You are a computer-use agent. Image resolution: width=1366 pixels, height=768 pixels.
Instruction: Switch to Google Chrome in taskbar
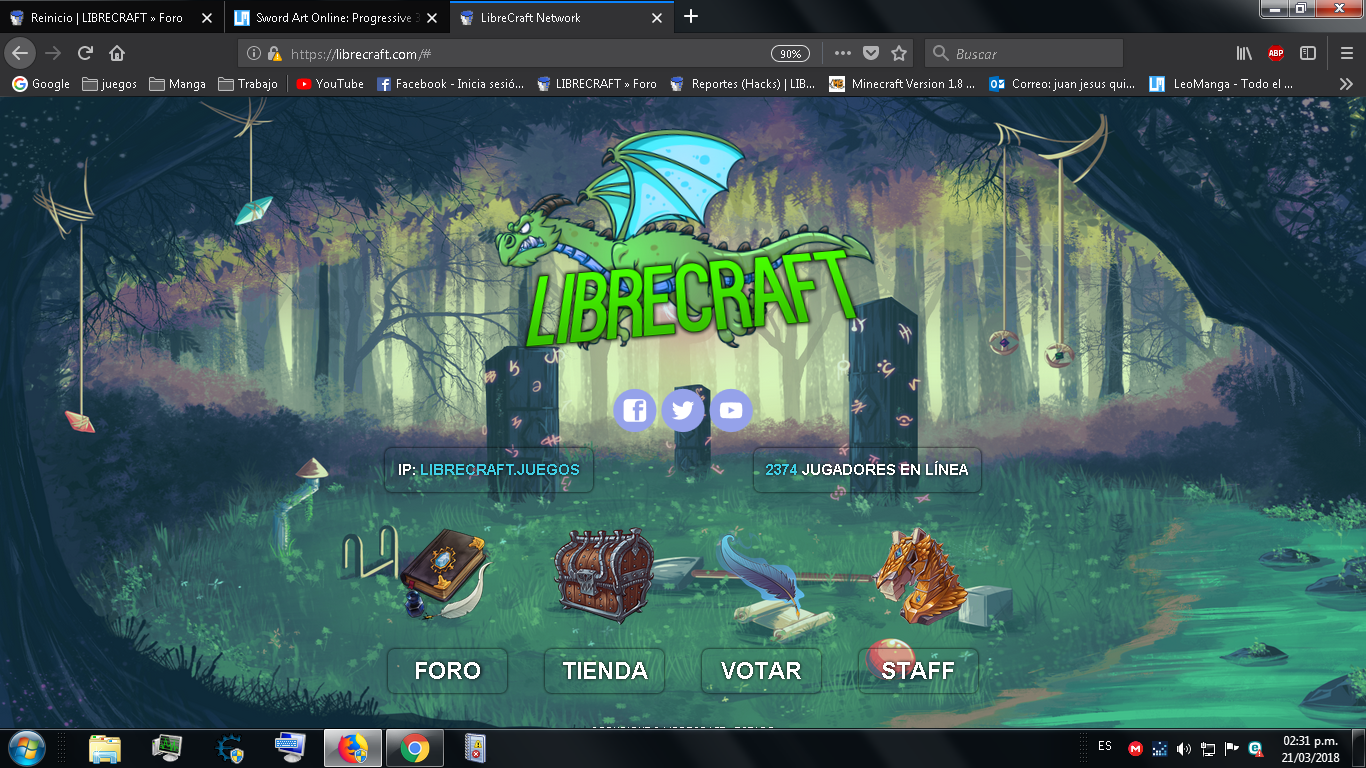pyautogui.click(x=415, y=748)
